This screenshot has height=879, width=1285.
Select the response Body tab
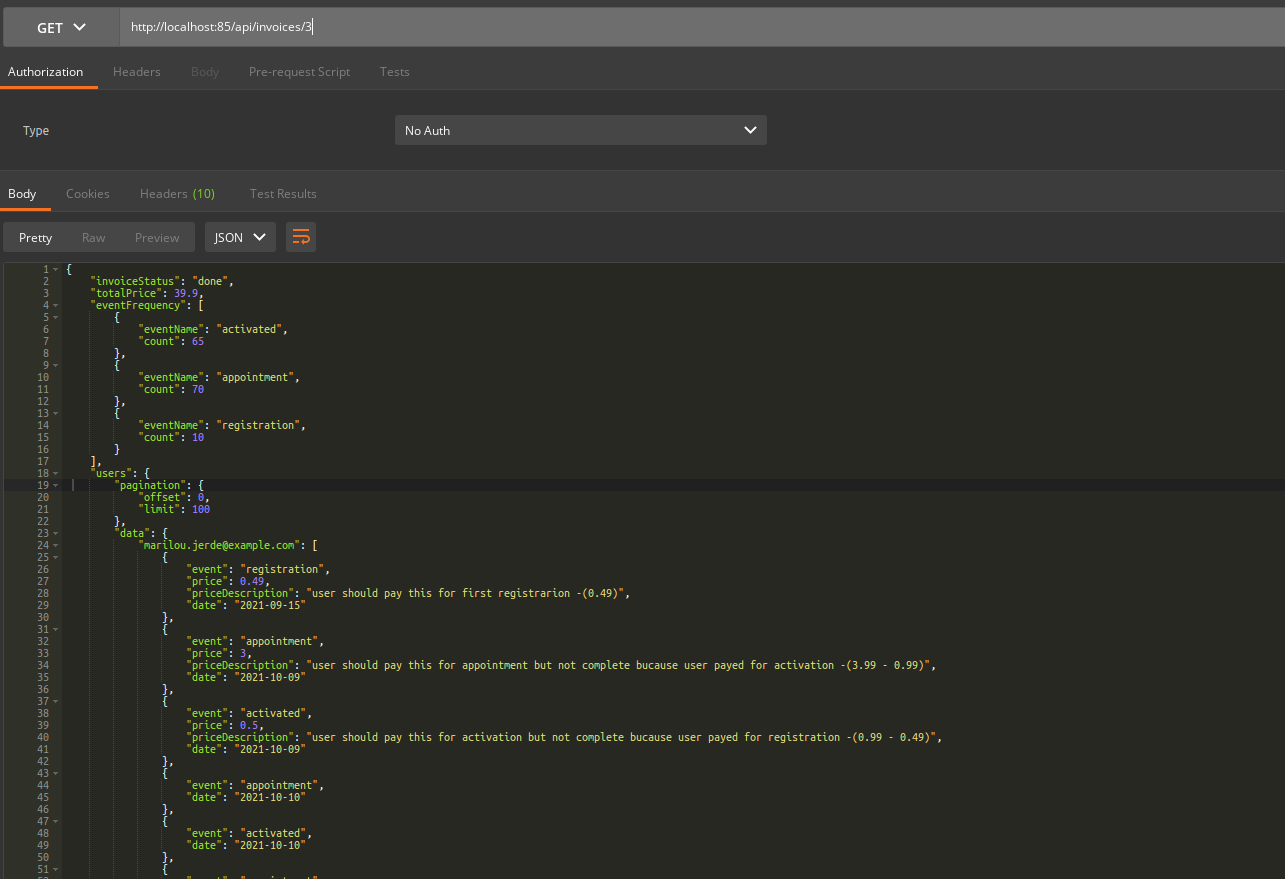coord(22,194)
